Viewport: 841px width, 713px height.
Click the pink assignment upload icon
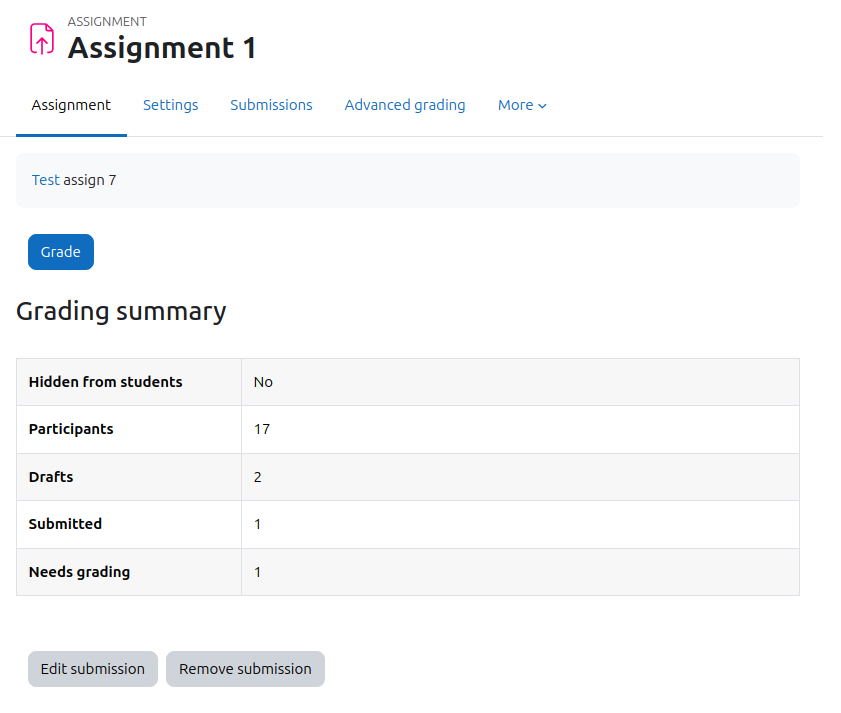42,39
